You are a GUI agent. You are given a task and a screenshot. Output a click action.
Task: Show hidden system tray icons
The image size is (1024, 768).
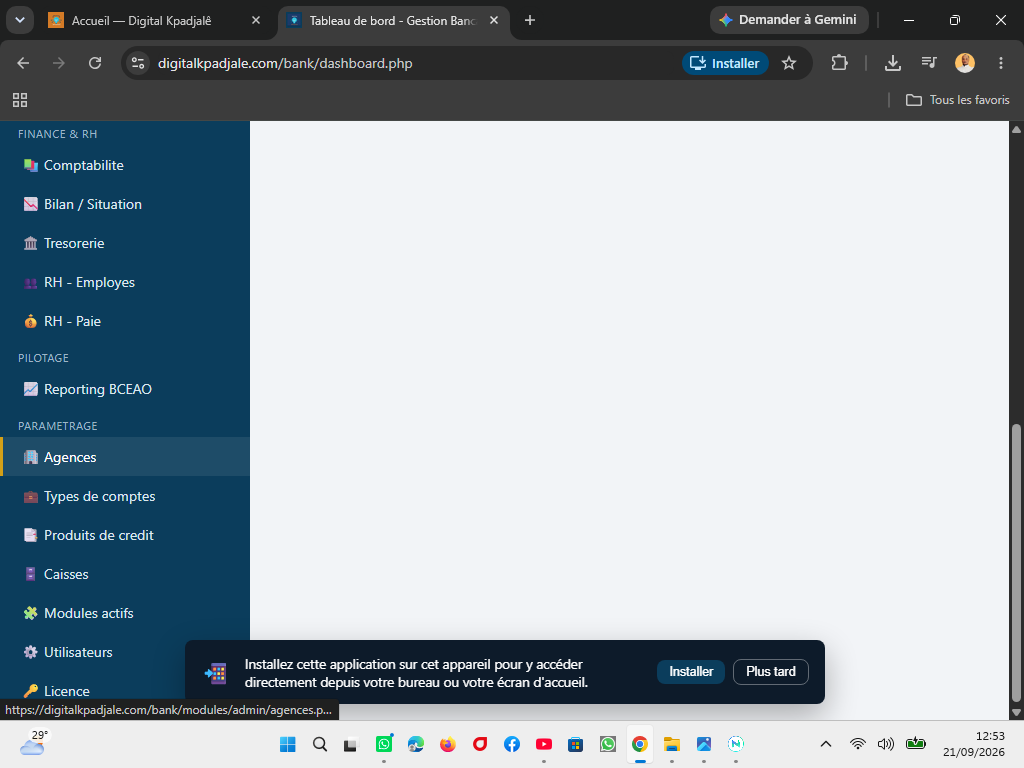825,744
